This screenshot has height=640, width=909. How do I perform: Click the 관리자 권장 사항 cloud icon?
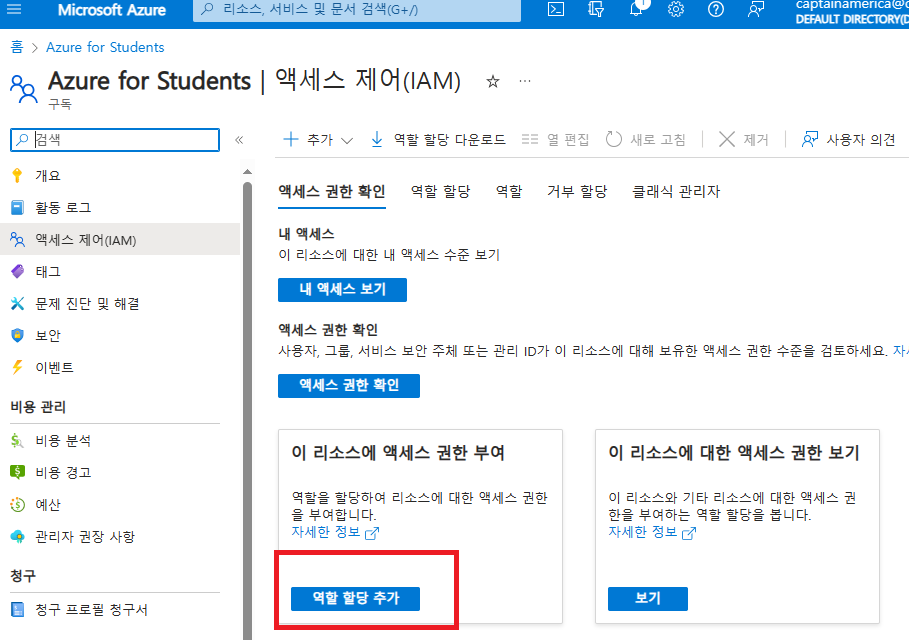(x=17, y=537)
